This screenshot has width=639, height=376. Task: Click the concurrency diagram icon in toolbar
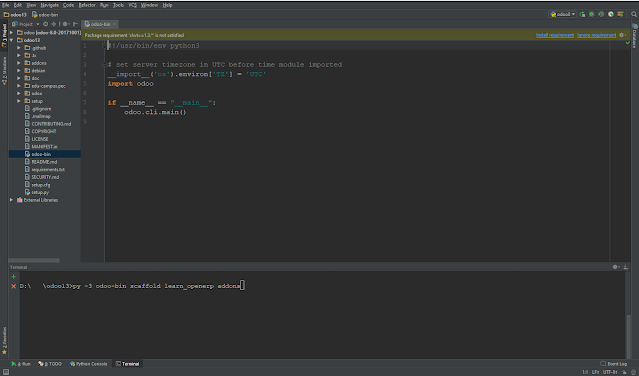tap(620, 14)
